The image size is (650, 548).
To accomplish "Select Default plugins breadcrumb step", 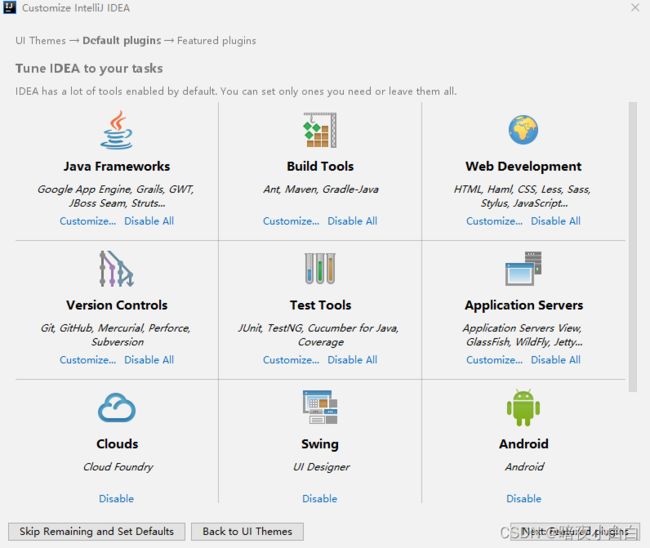I will 121,41.
